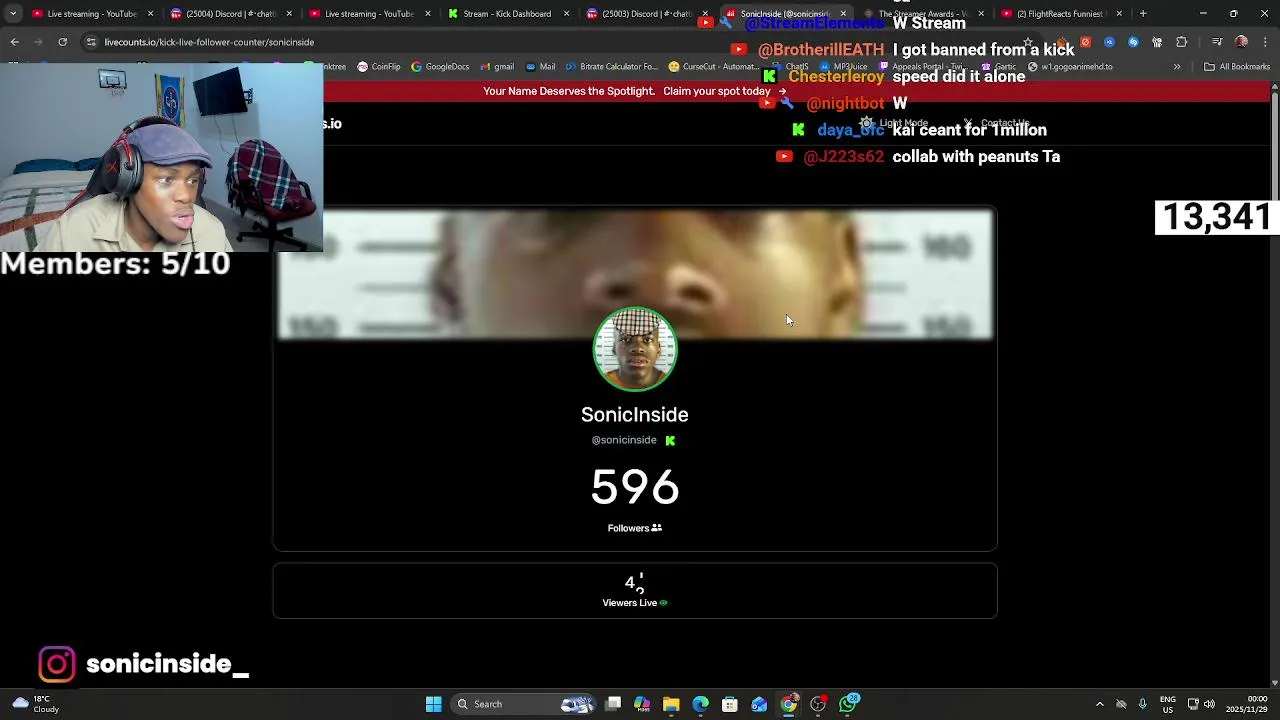Screen dimensions: 1280x720
Task: Bookmark this page with the star icon
Action: (x=1027, y=42)
